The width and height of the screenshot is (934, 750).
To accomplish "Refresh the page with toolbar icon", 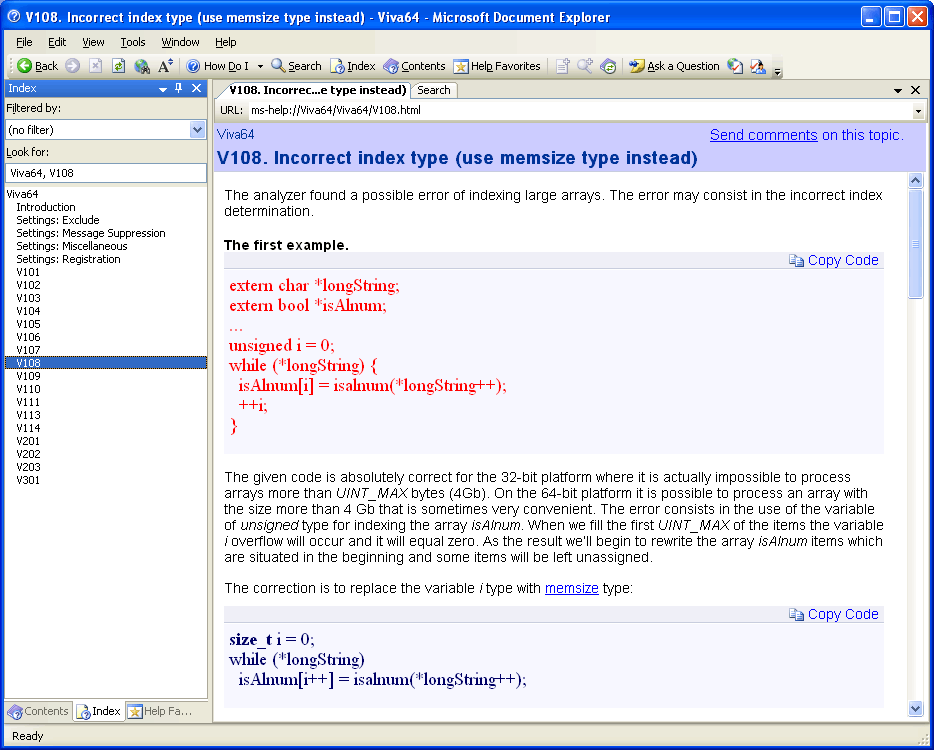I will point(119,66).
